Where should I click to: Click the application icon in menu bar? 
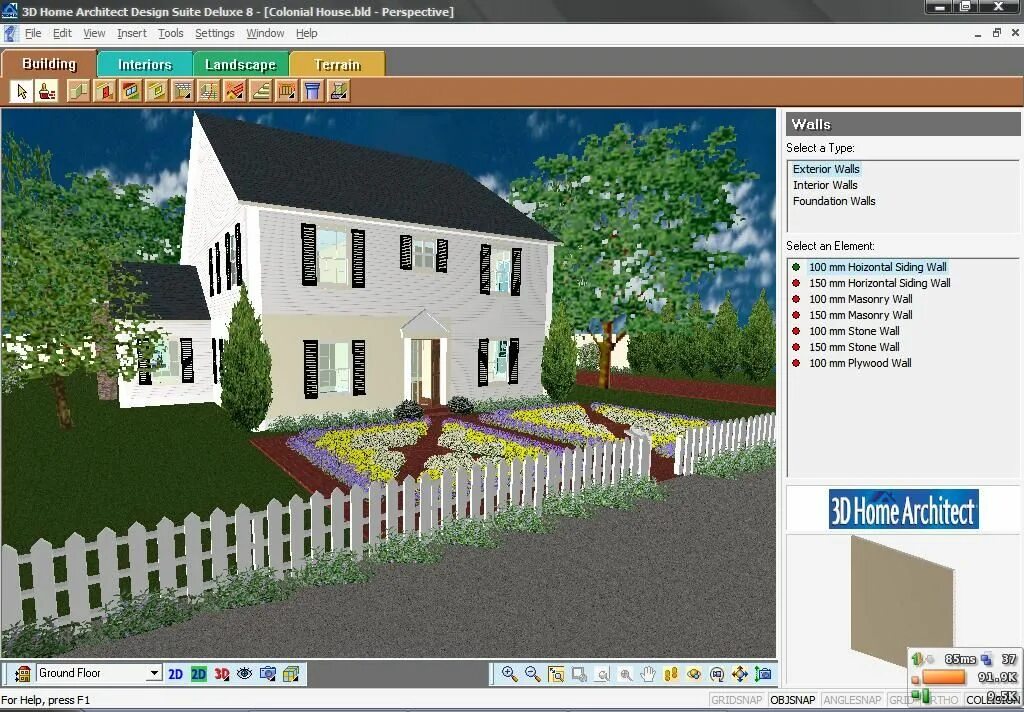10,33
